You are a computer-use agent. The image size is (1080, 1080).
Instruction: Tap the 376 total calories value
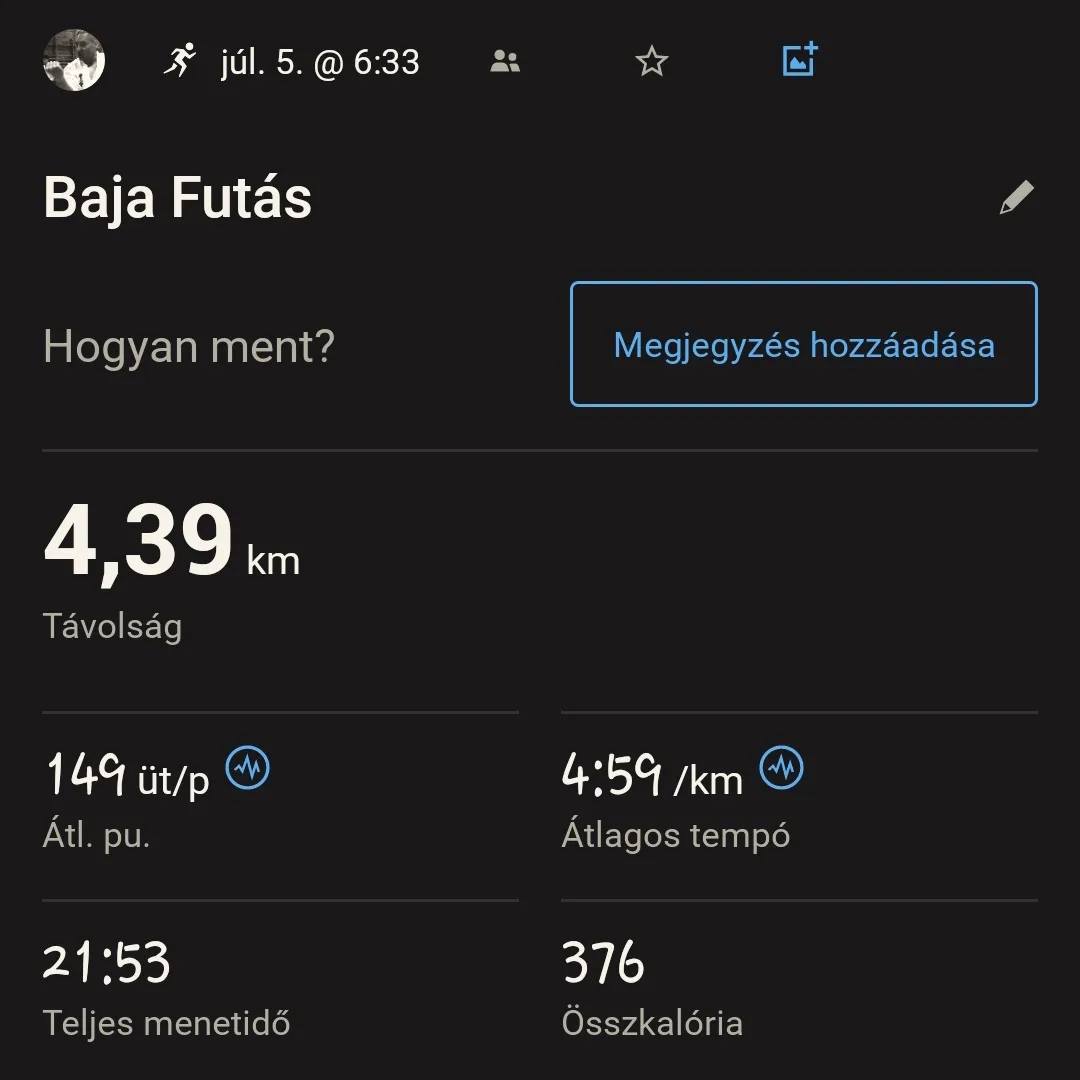pos(603,962)
